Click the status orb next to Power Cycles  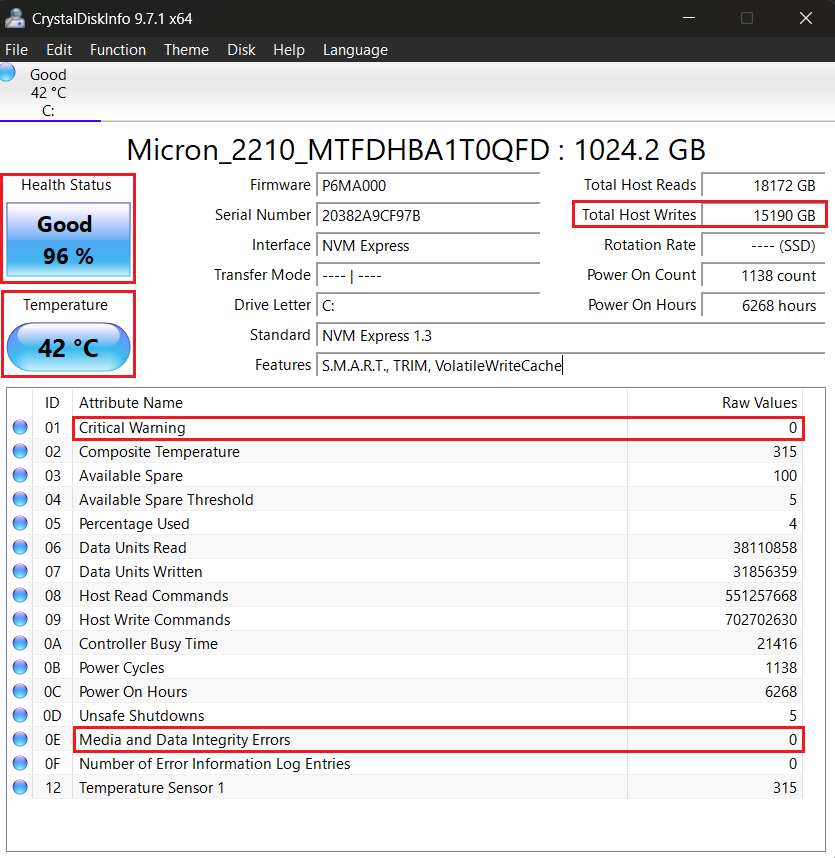[x=20, y=668]
